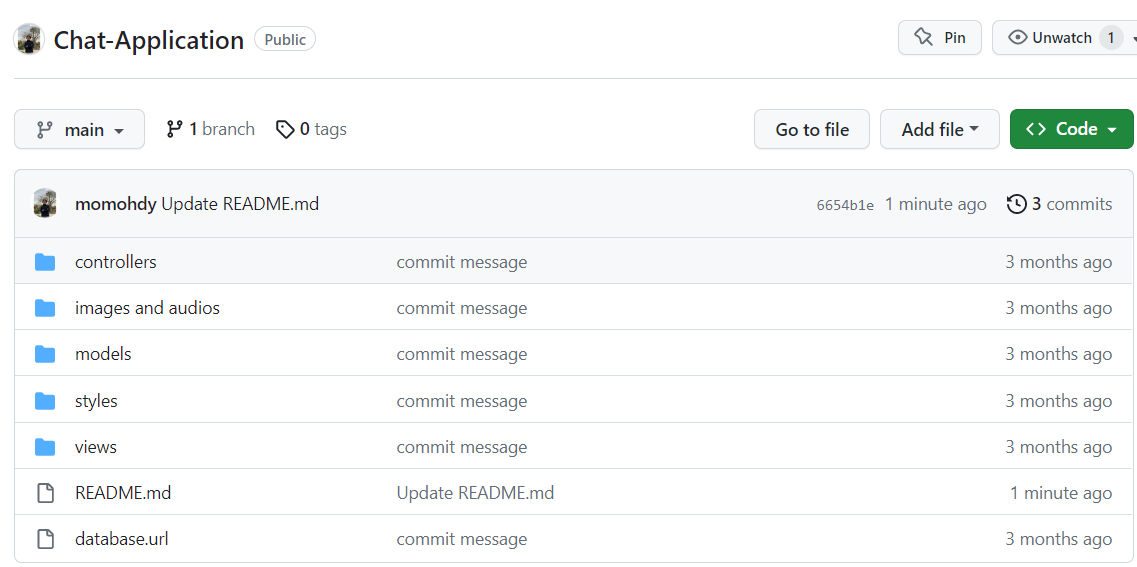Click the views folder icon
Image resolution: width=1137 pixels, height=567 pixels.
coord(45,447)
